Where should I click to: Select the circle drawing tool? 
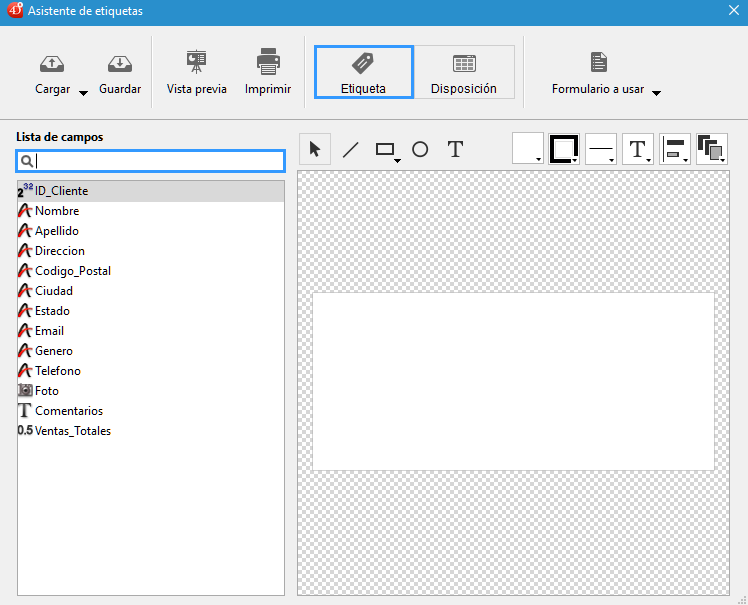pos(420,149)
